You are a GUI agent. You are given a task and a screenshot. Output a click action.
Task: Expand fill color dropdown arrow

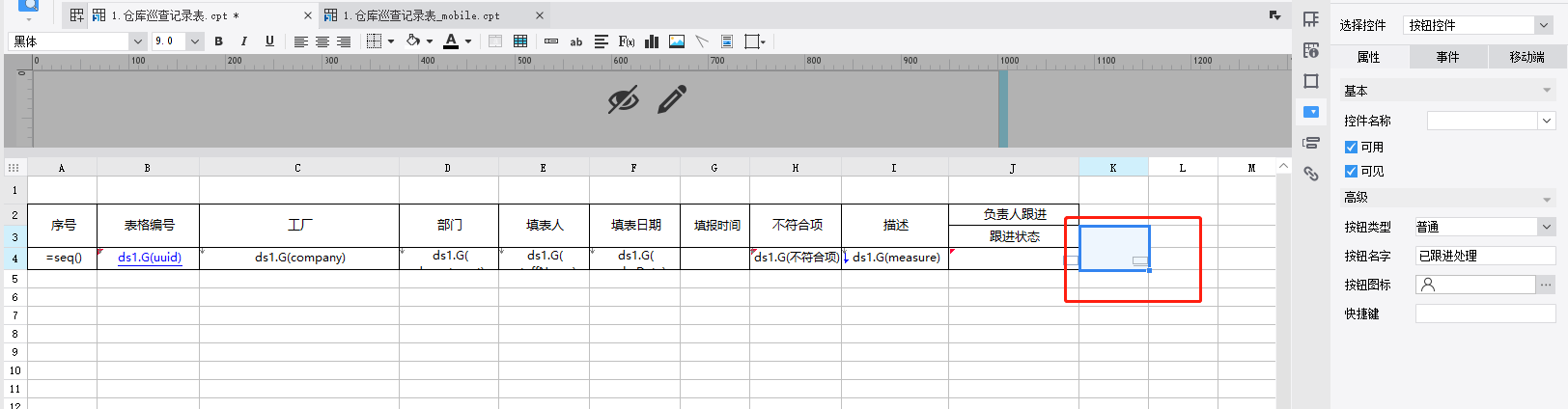(430, 41)
